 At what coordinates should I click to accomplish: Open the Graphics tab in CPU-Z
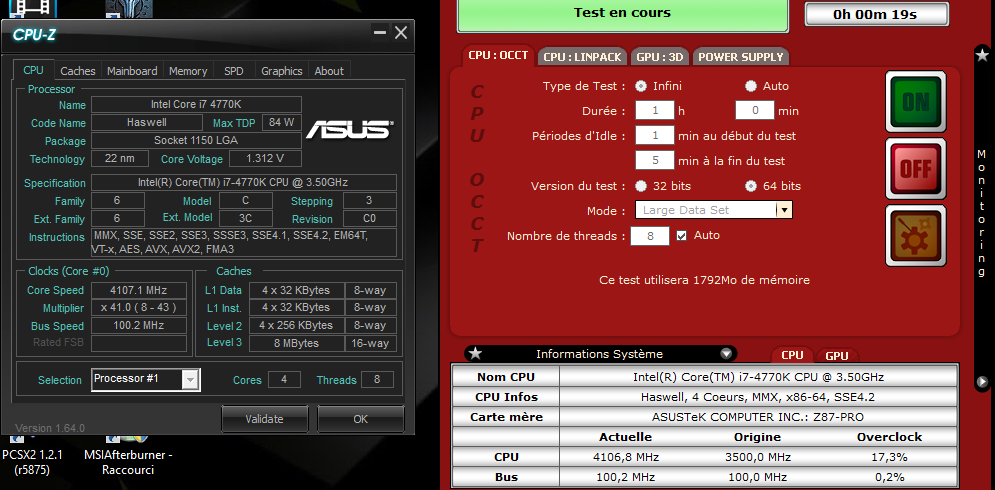point(282,71)
